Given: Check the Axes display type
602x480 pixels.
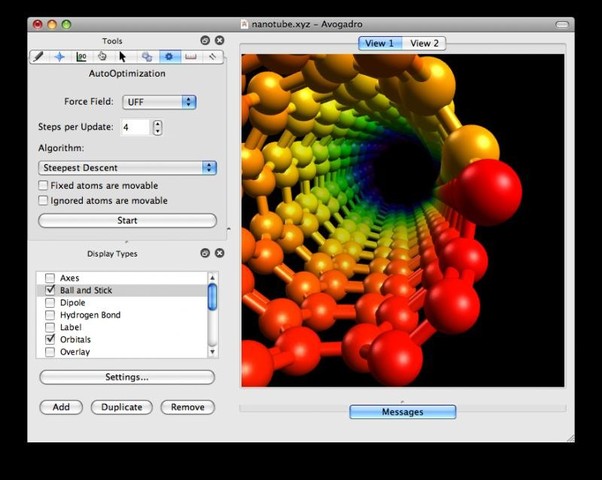Looking at the screenshot, I should tap(50, 278).
